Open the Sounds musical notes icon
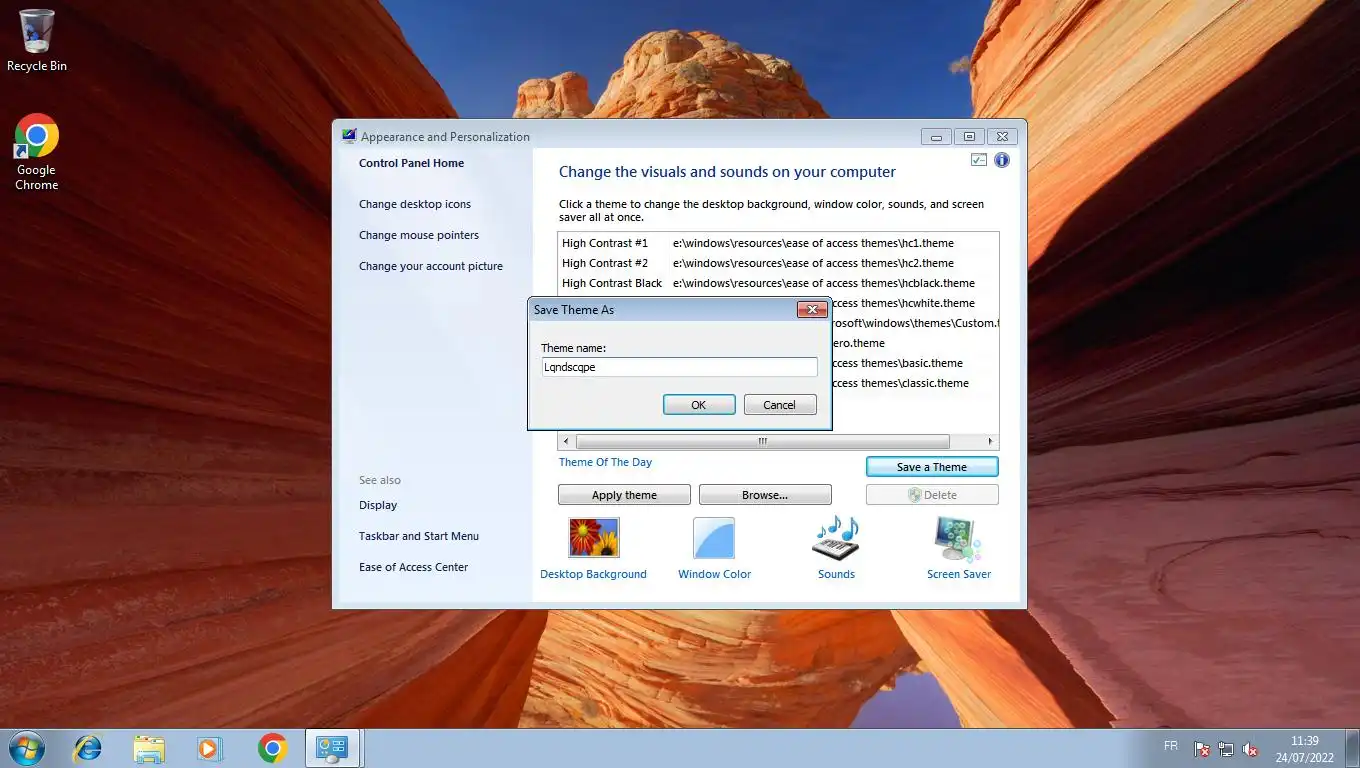Screen dimensions: 1360x768 pyautogui.click(x=836, y=538)
